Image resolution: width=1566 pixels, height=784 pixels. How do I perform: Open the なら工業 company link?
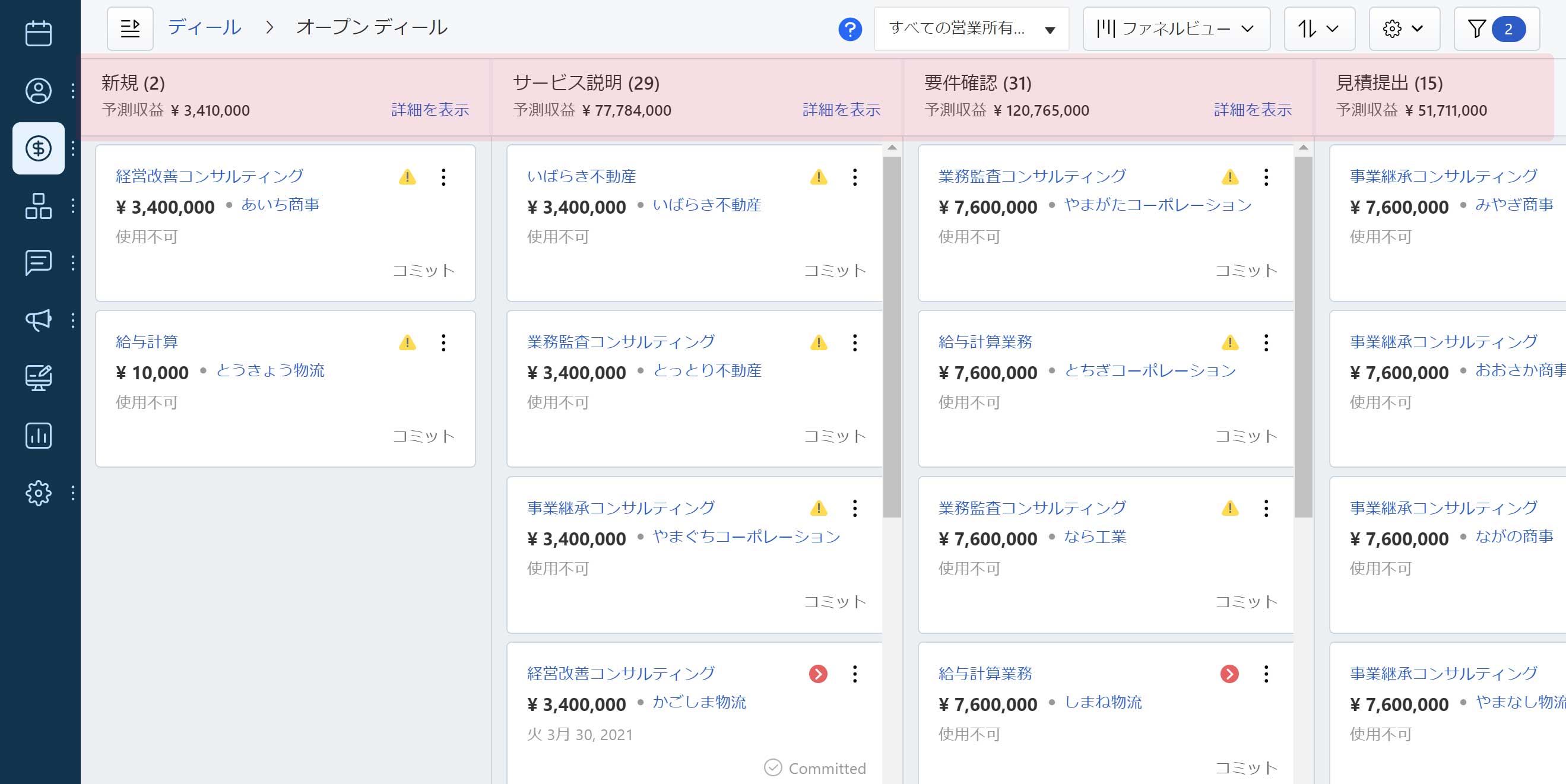click(x=1095, y=537)
